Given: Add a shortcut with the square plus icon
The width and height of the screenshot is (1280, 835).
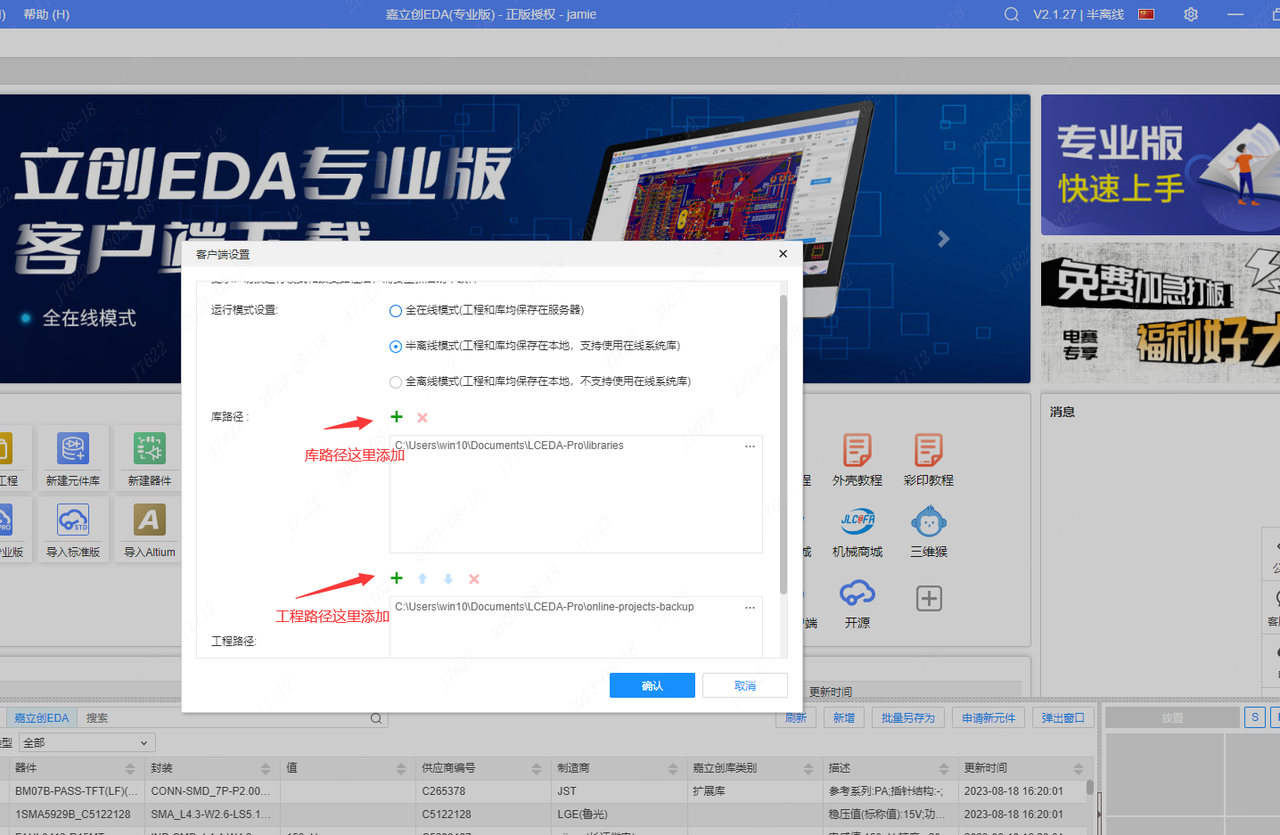Looking at the screenshot, I should [928, 598].
